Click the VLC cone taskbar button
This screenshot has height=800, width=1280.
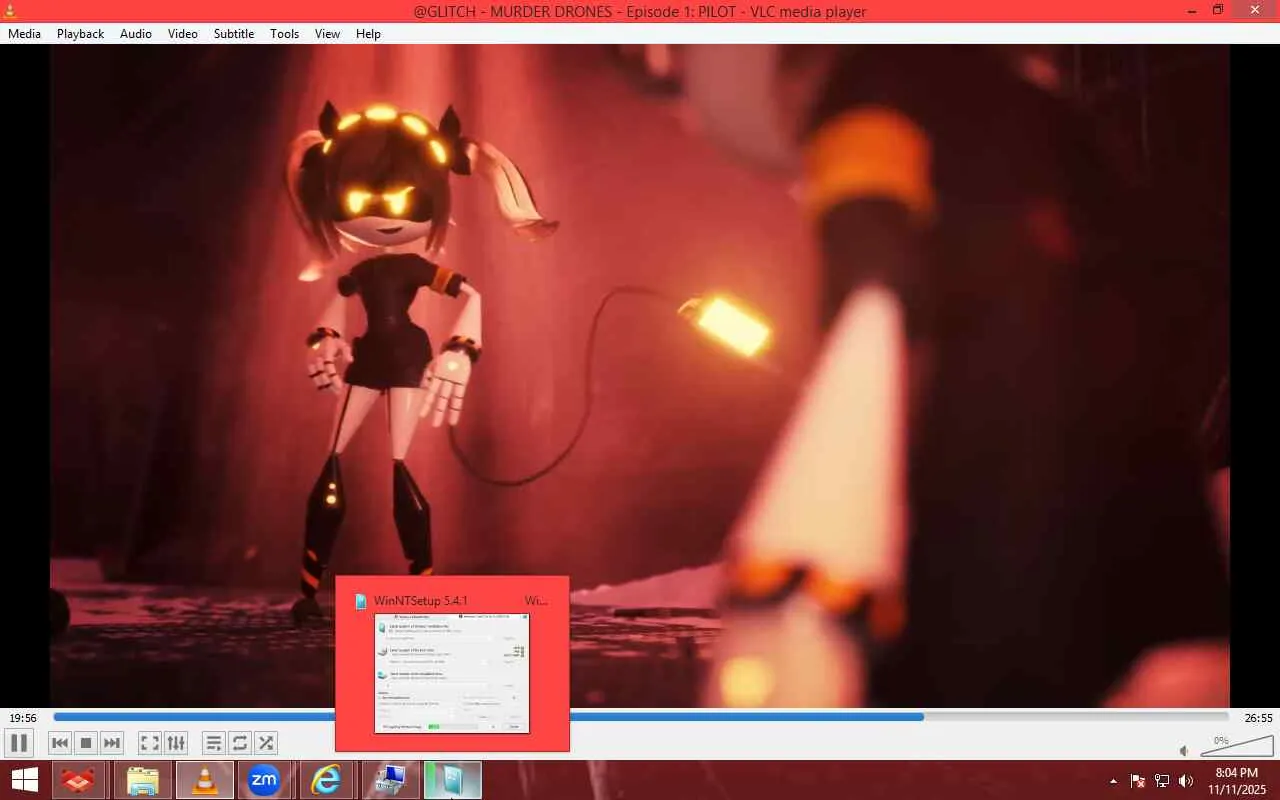205,780
